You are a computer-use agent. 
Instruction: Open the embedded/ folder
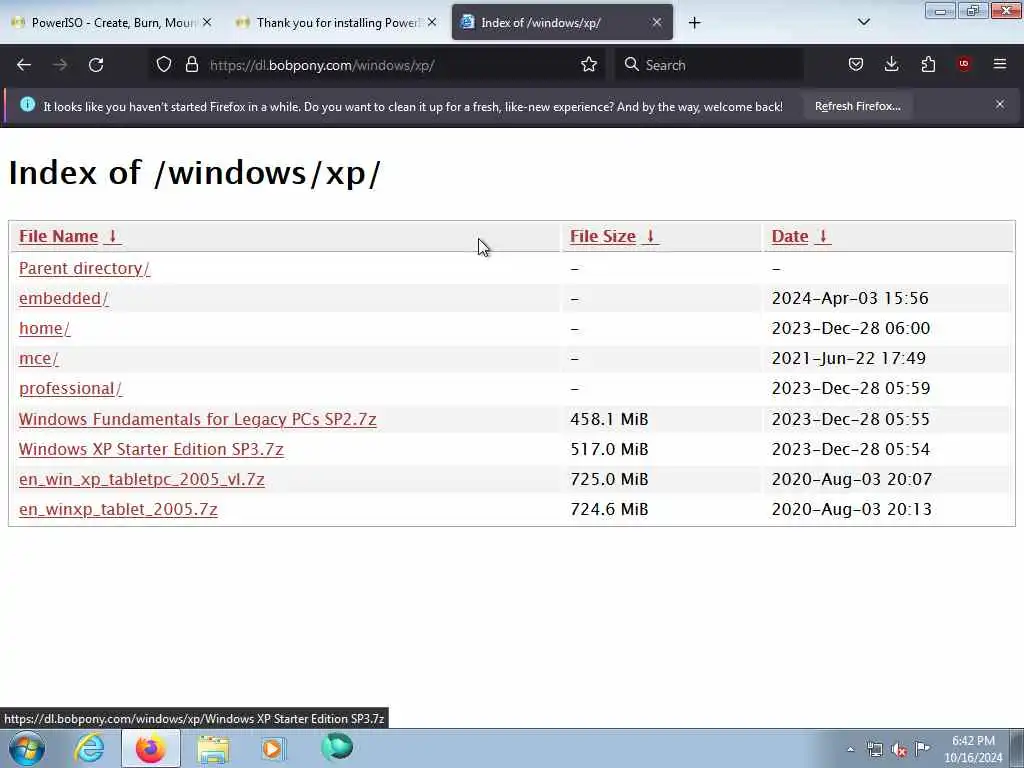click(63, 298)
